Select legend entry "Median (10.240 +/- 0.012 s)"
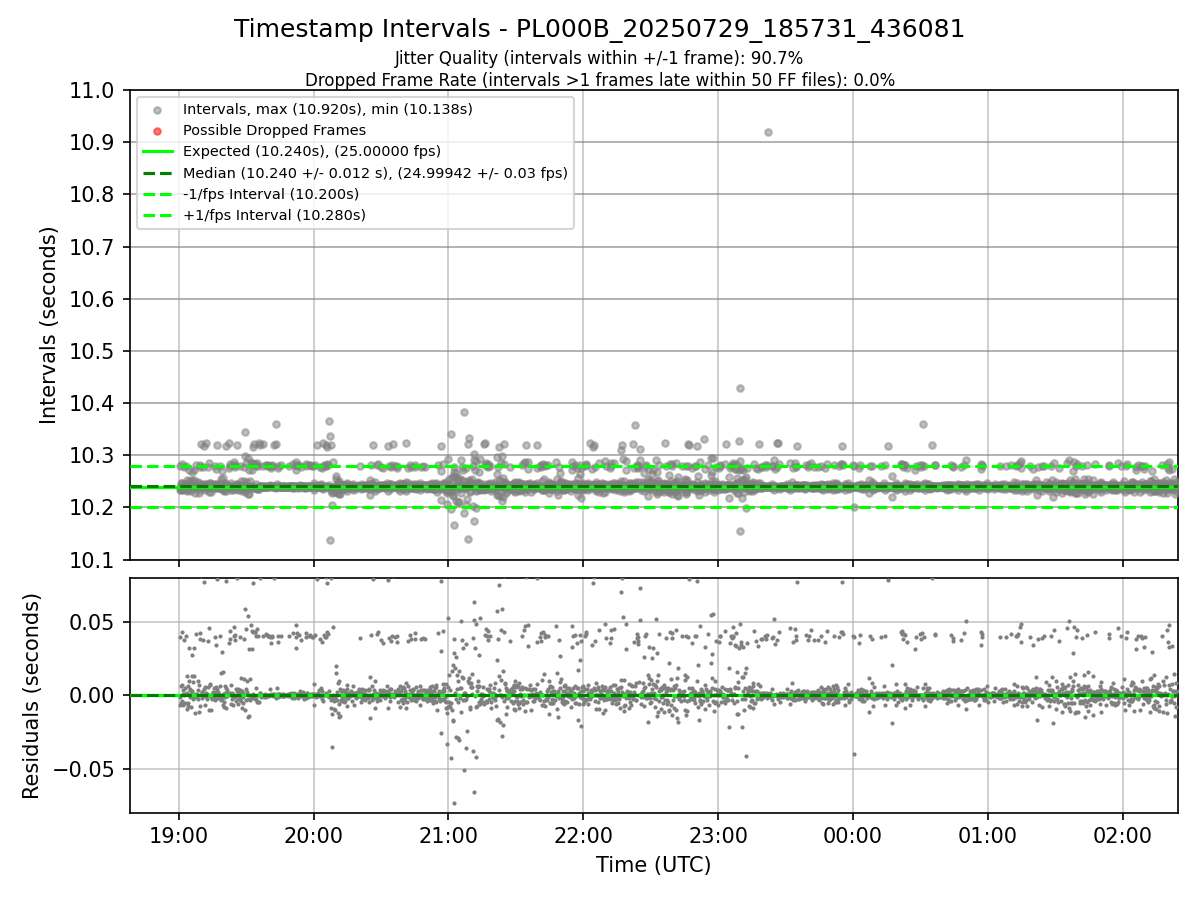 coord(375,173)
